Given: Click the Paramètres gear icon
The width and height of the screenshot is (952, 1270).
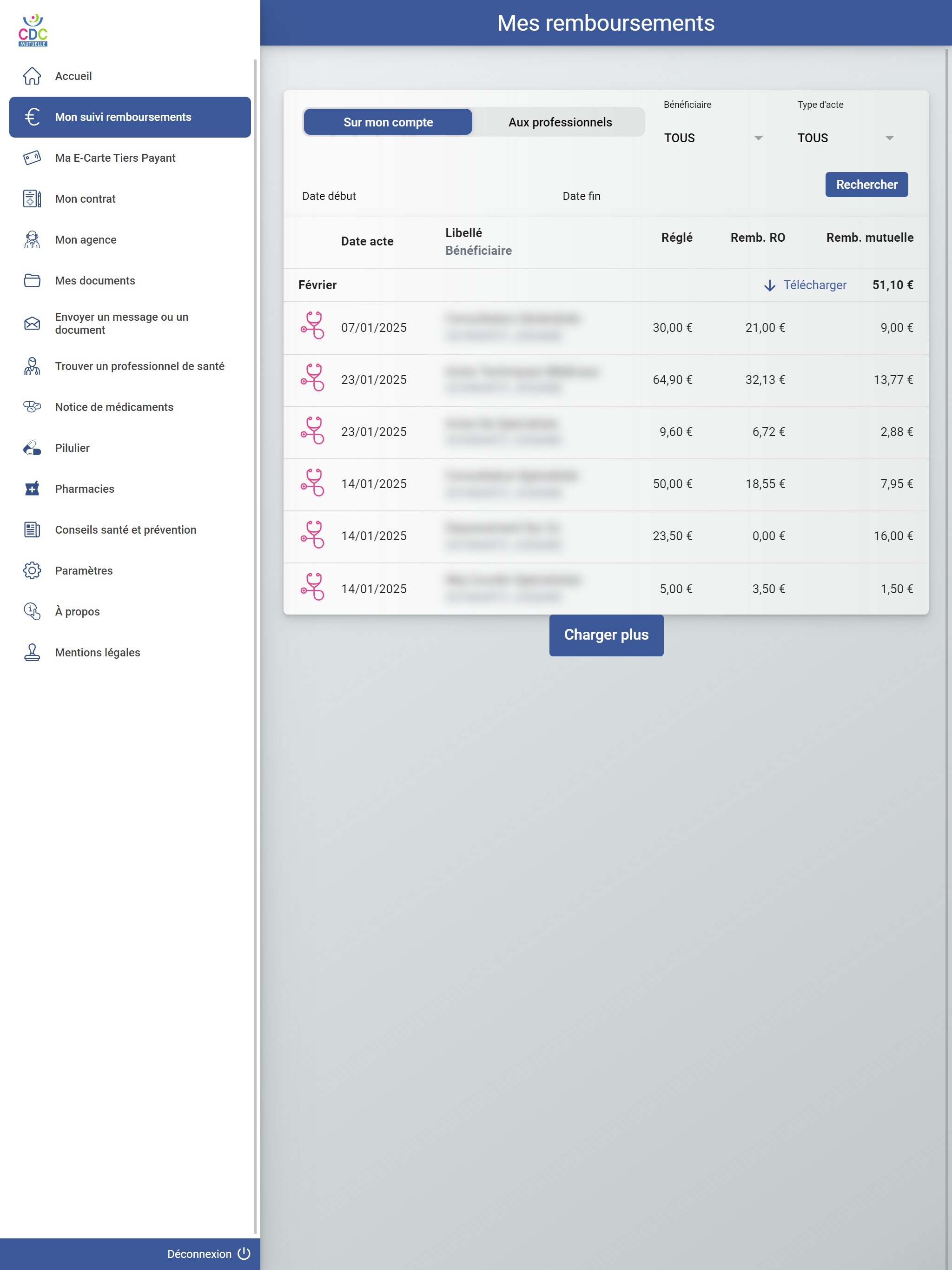Looking at the screenshot, I should (32, 570).
